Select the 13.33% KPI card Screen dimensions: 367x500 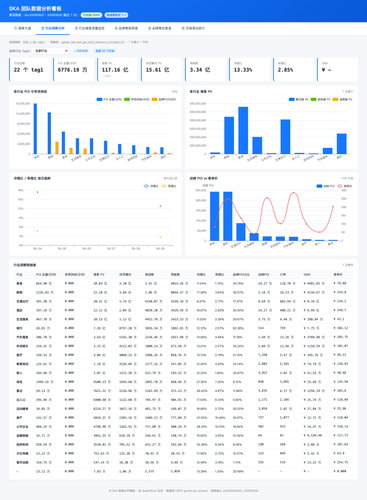click(x=250, y=69)
